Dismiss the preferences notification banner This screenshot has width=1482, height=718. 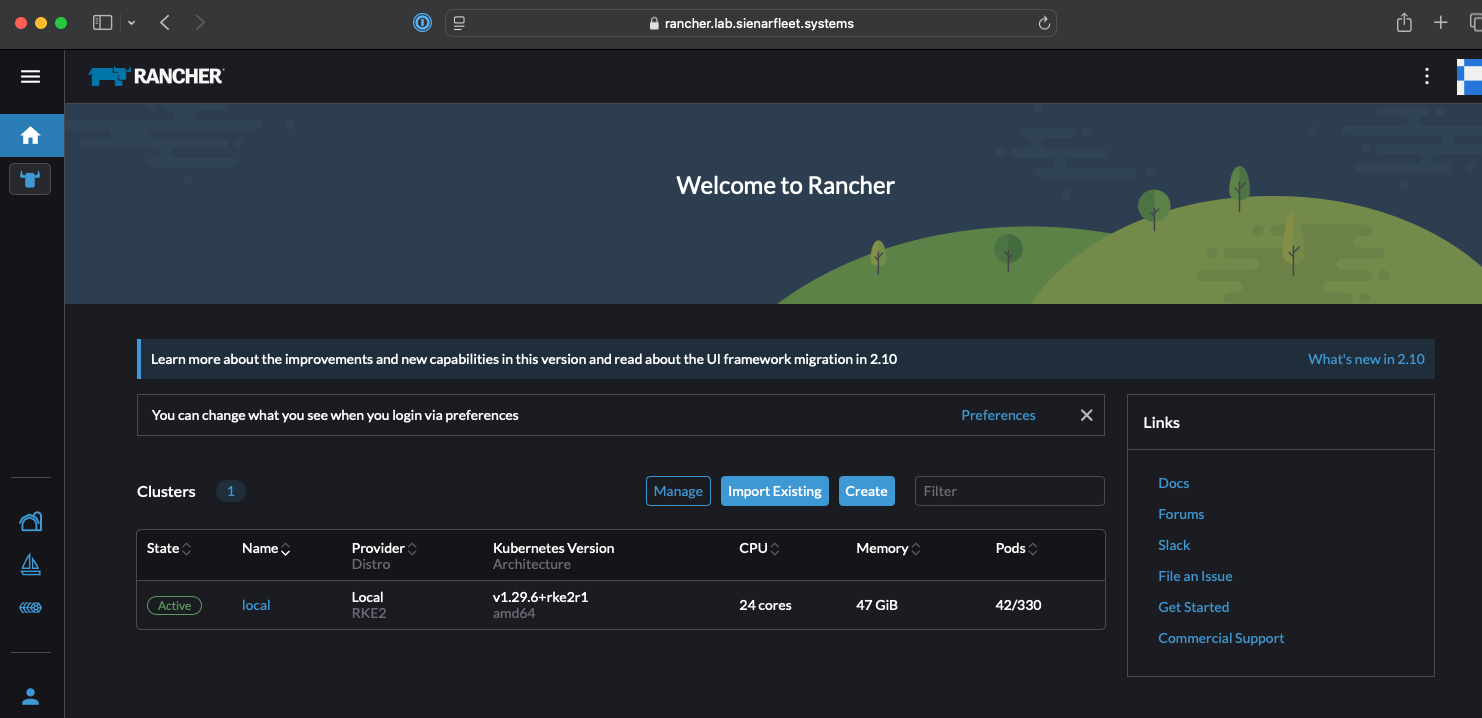point(1086,414)
